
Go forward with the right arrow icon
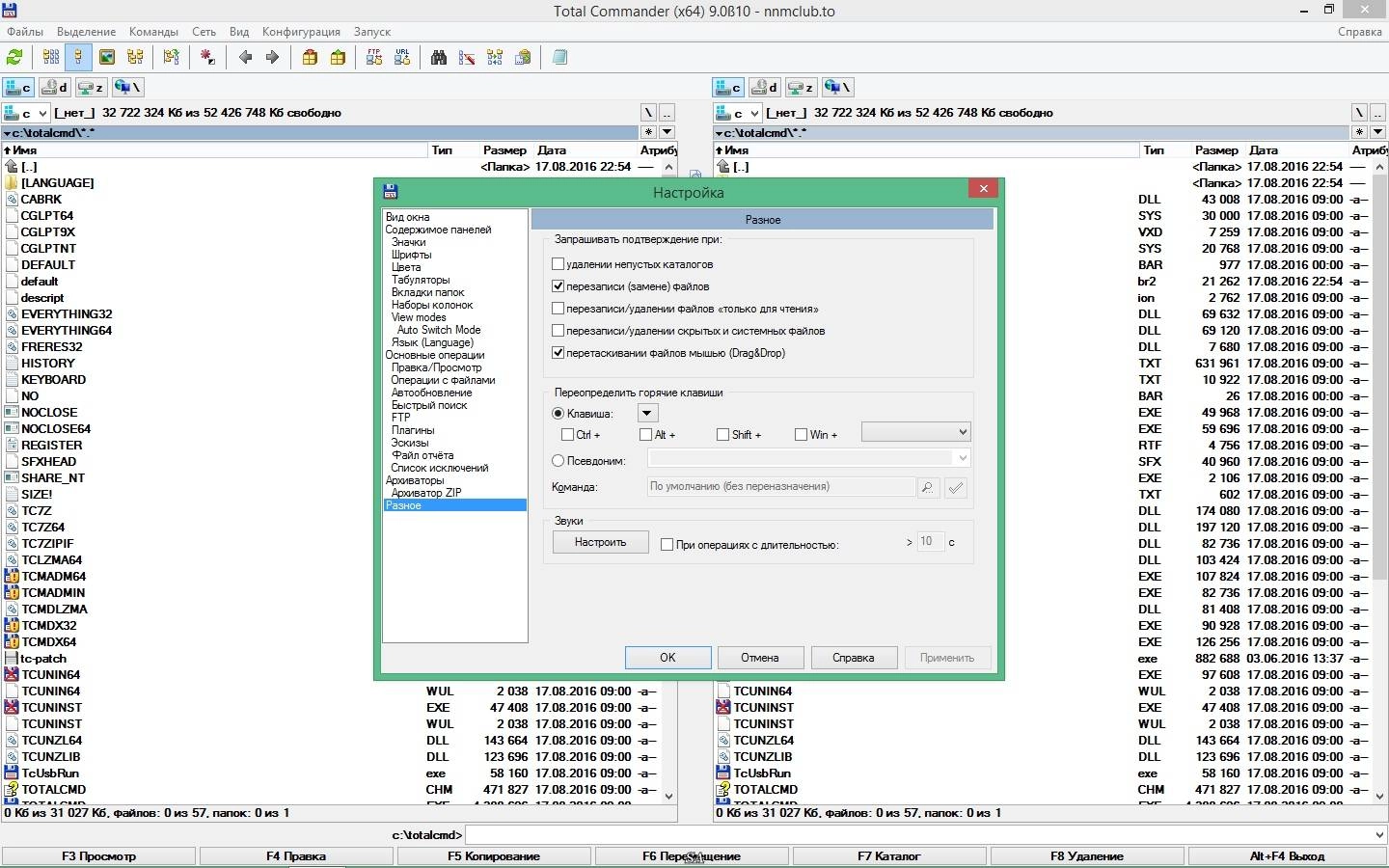tap(272, 58)
